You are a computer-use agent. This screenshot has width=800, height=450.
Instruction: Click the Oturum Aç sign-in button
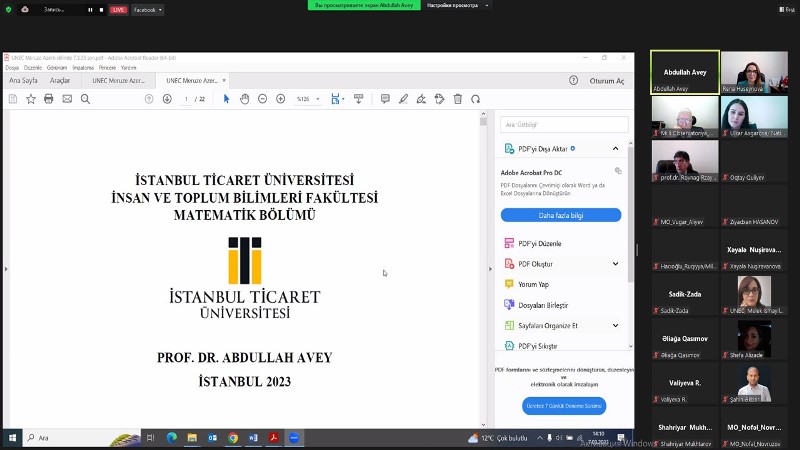[607, 81]
